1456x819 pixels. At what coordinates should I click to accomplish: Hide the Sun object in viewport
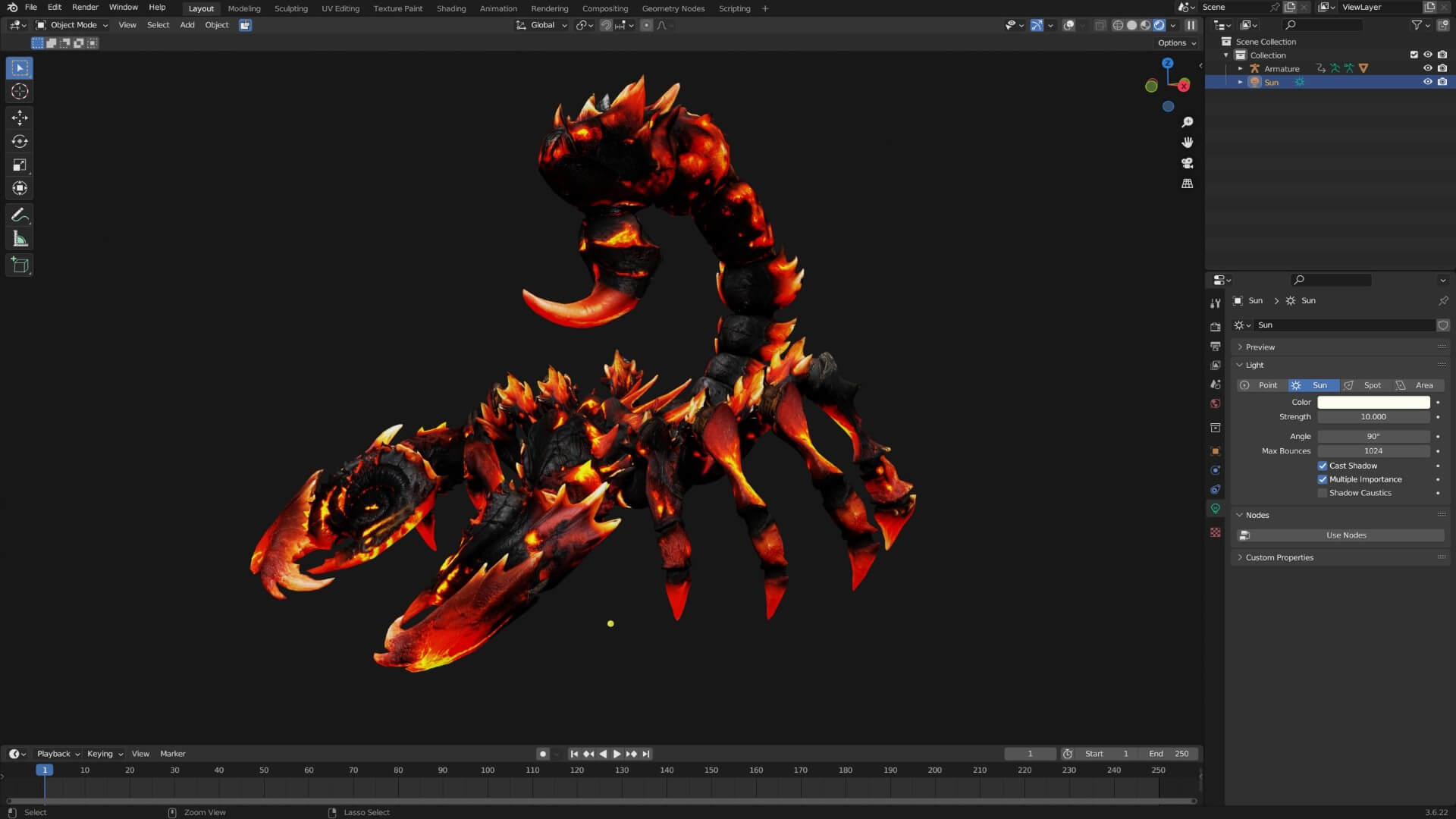[x=1428, y=82]
